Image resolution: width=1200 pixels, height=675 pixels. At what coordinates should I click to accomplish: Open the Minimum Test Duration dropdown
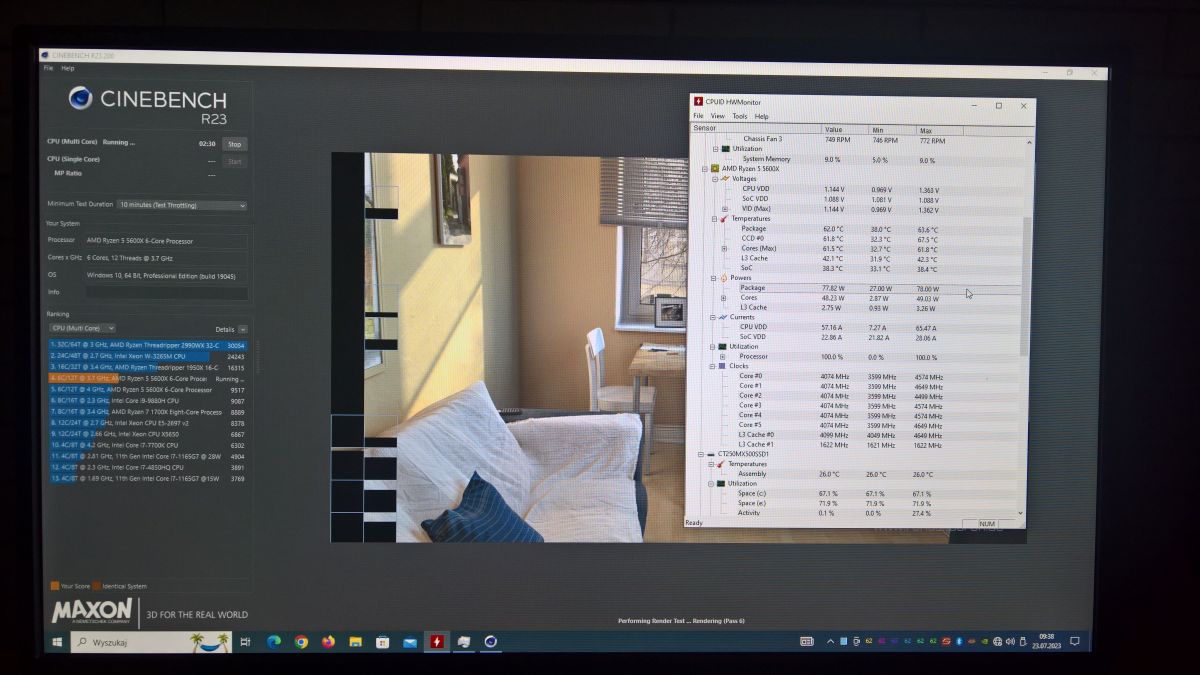(x=182, y=205)
